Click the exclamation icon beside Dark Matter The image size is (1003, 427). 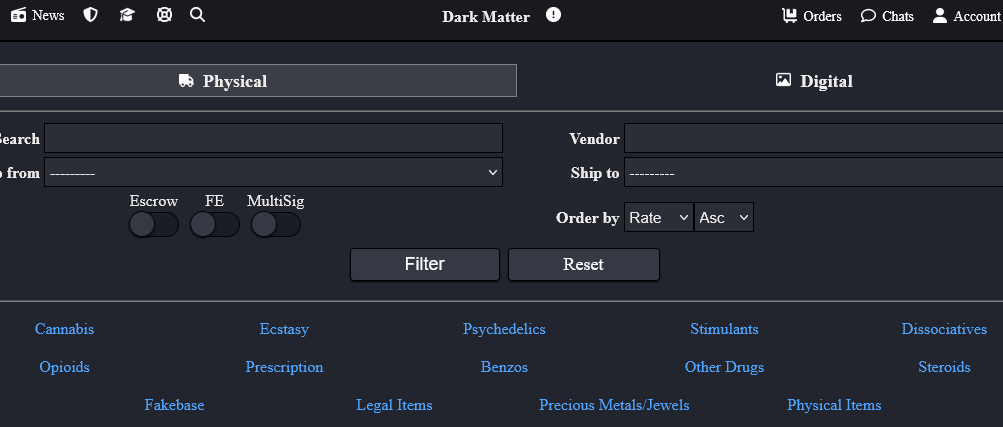pyautogui.click(x=553, y=15)
